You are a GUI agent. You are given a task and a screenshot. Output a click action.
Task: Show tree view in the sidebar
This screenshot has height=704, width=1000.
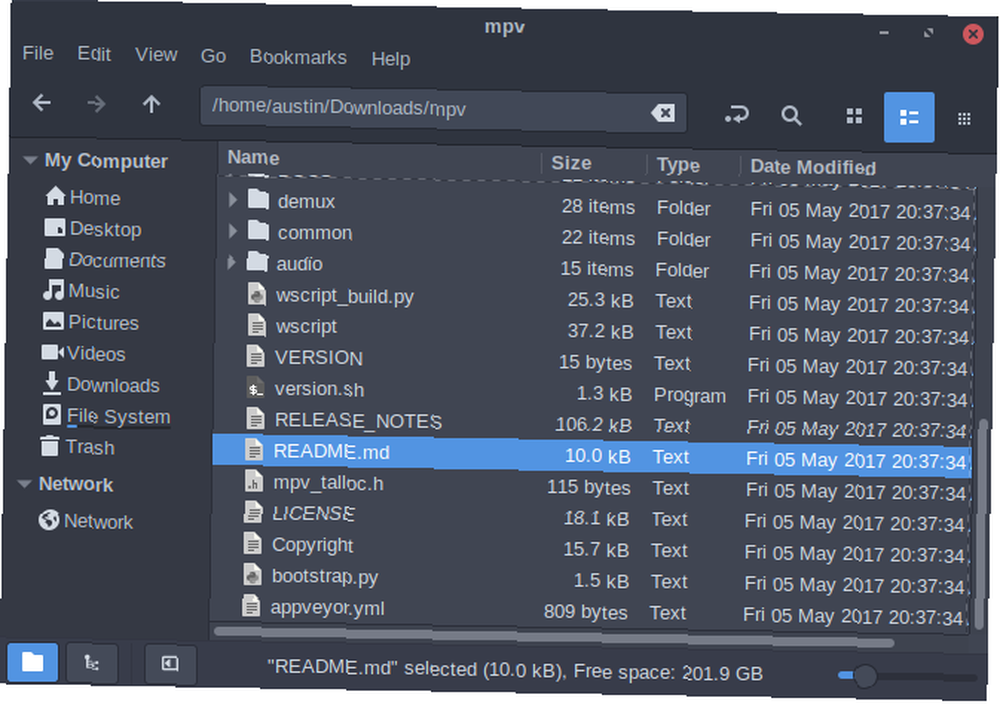[x=92, y=663]
